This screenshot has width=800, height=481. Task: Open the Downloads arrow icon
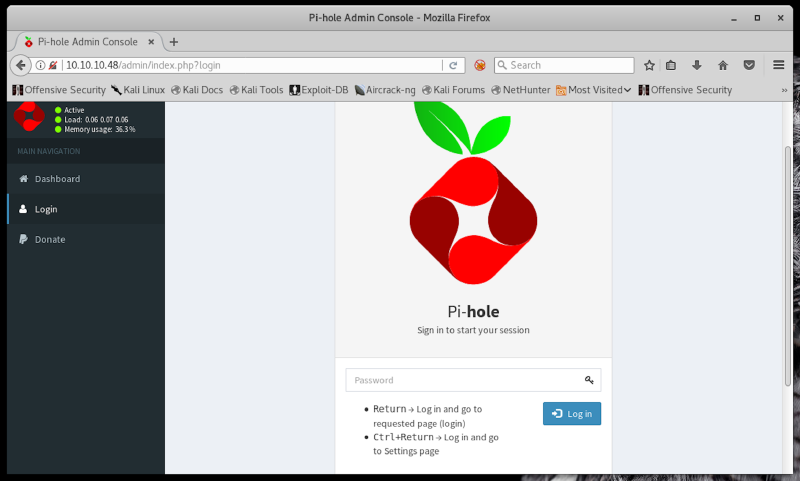pos(697,65)
